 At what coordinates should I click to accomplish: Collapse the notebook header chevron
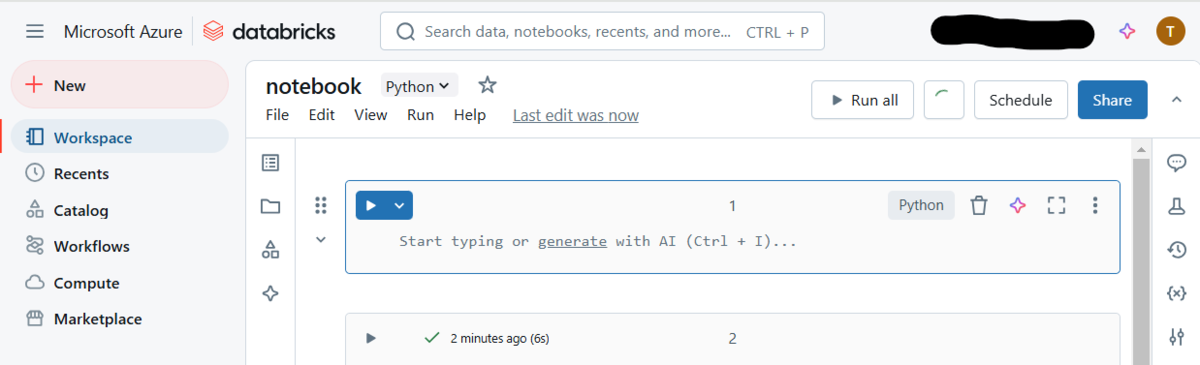1176,100
